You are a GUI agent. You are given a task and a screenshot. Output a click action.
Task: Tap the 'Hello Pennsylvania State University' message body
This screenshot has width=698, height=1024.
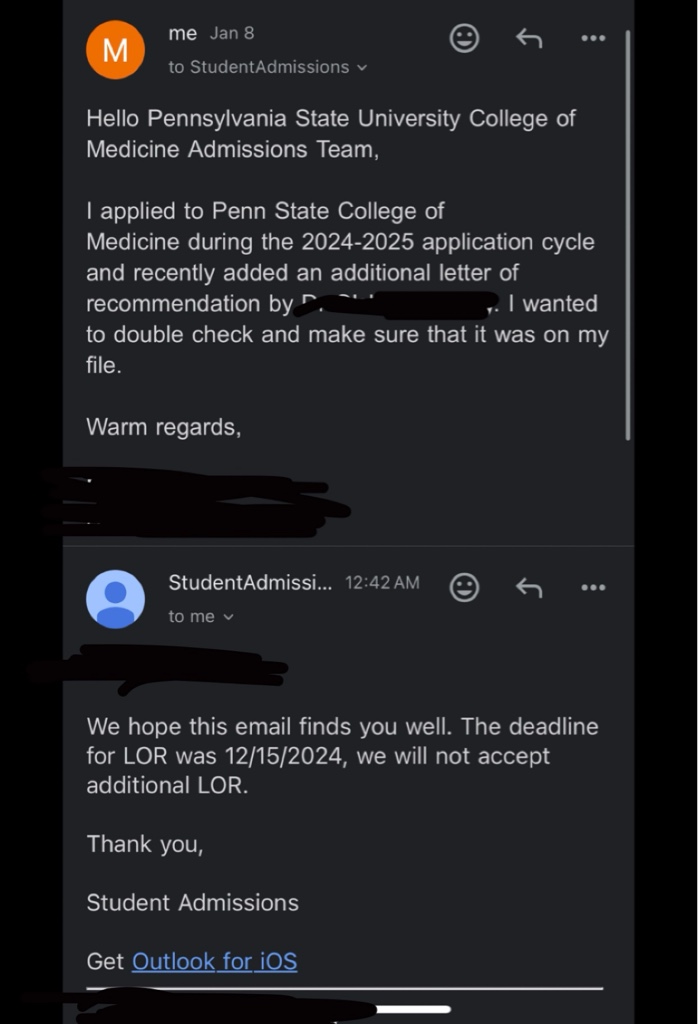pyautogui.click(x=331, y=134)
